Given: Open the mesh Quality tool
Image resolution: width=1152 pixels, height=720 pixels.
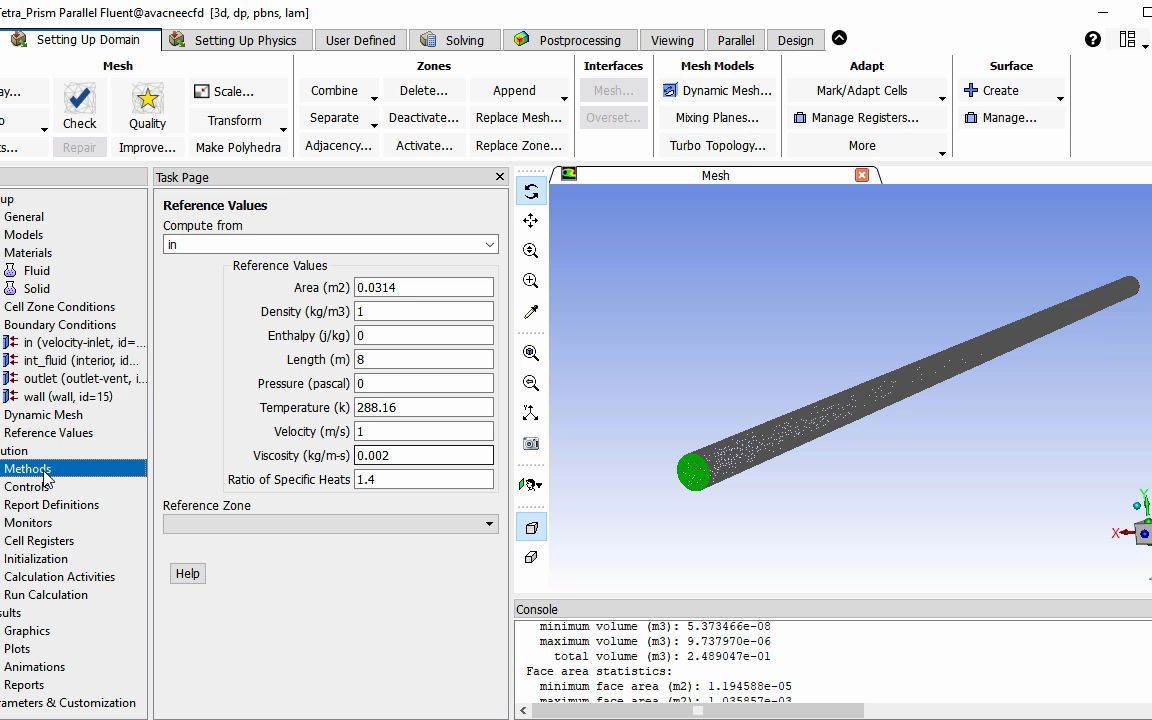Looking at the screenshot, I should click(x=147, y=103).
